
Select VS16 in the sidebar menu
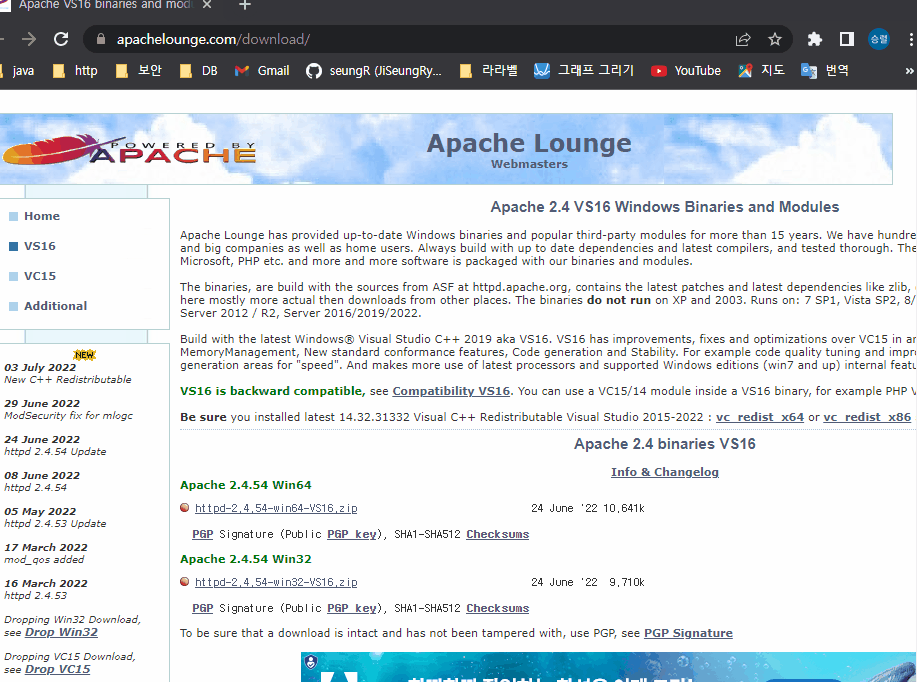pos(40,246)
